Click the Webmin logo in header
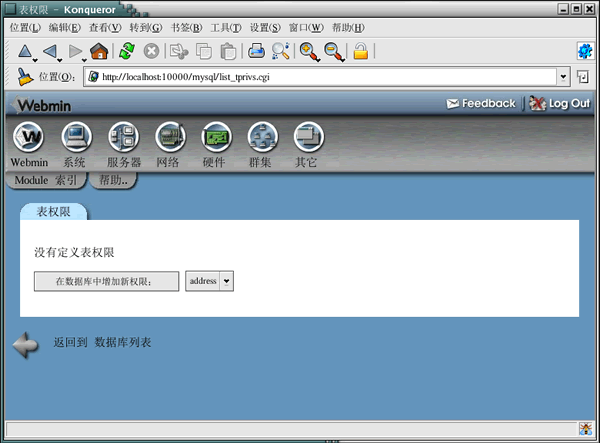Viewport: 600px width, 443px height. click(x=41, y=105)
